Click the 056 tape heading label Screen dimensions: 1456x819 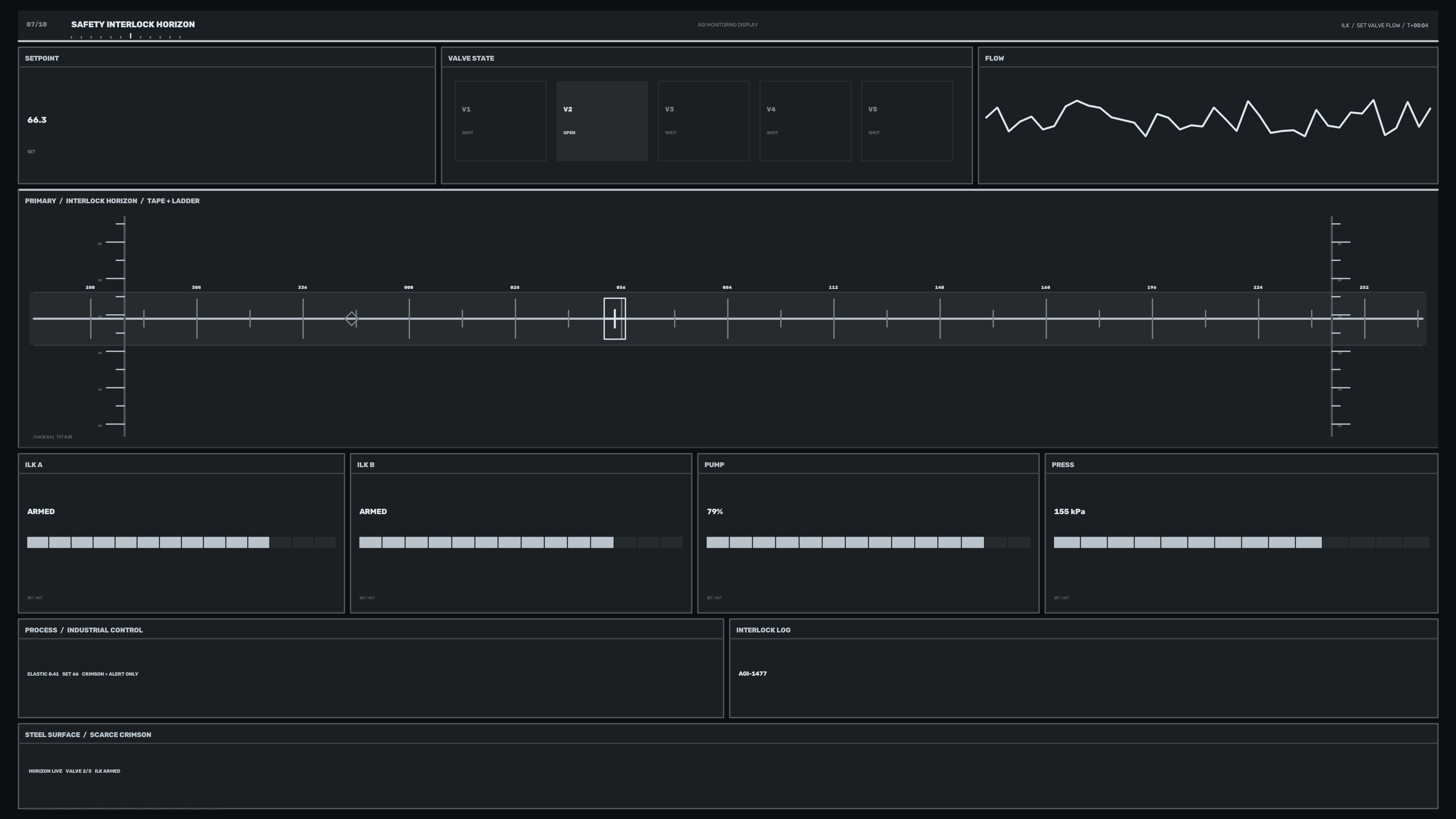coord(621,287)
